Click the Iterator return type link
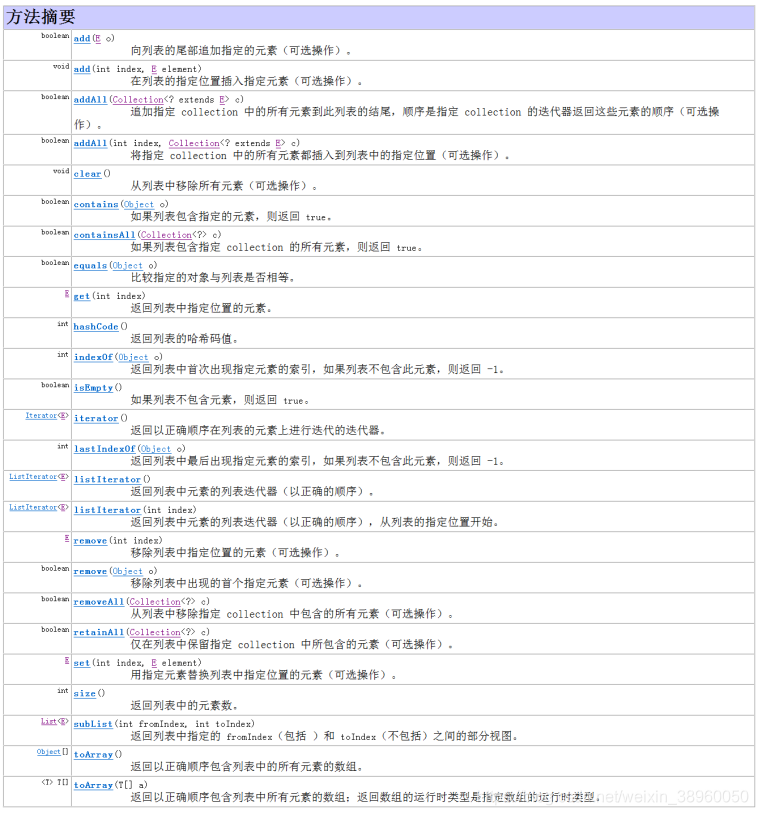Image resolution: width=758 pixels, height=815 pixels. click(x=41, y=416)
